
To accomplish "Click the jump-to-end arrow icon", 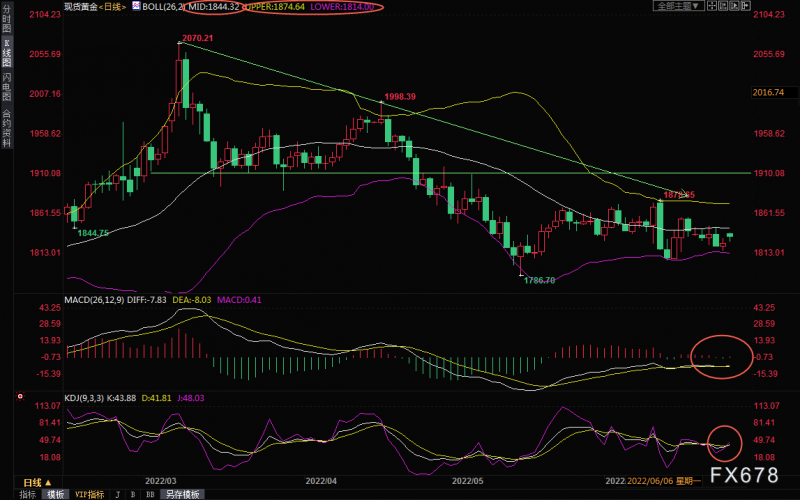I will click(745, 6).
